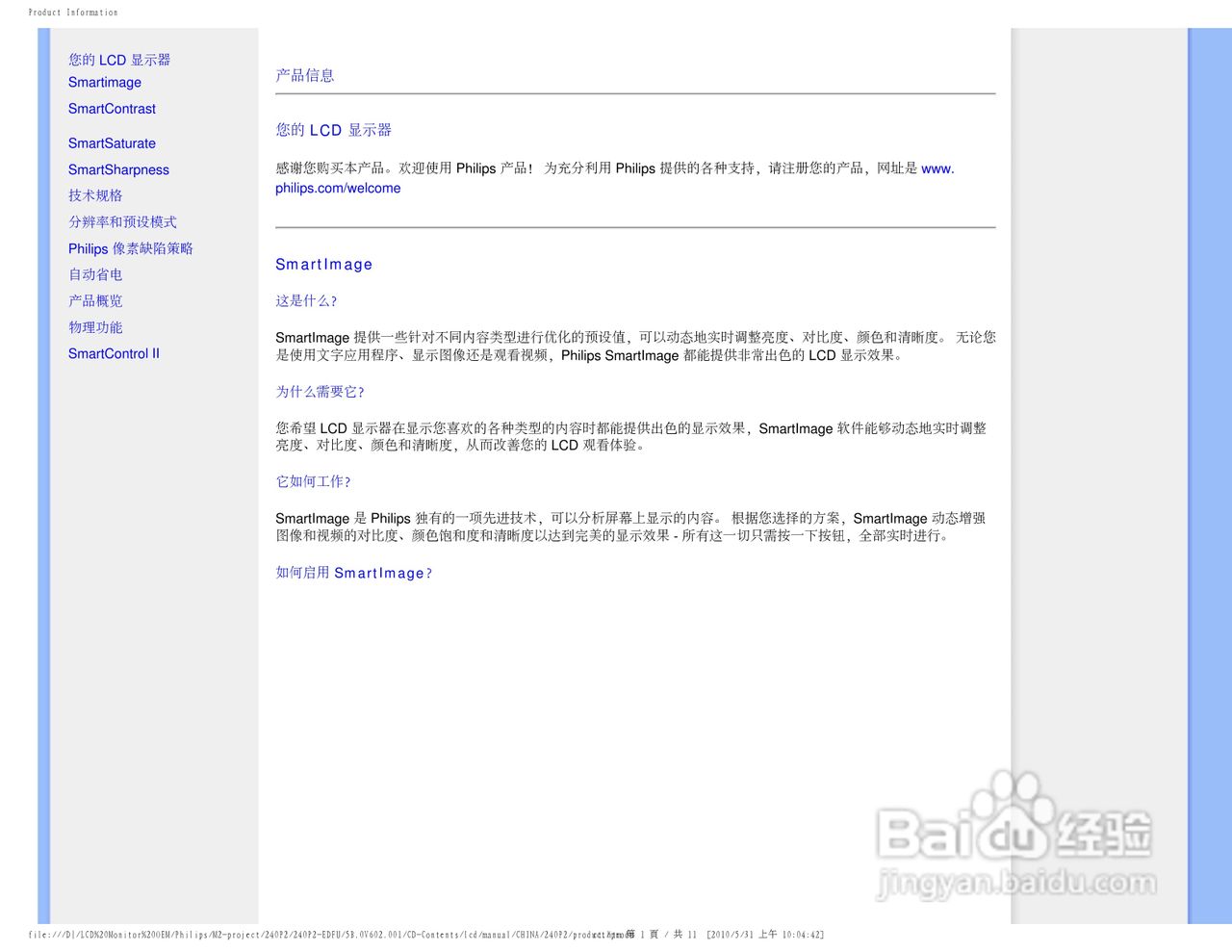This screenshot has width=1232, height=952.
Task: Click the Product Information header text
Action: click(73, 13)
